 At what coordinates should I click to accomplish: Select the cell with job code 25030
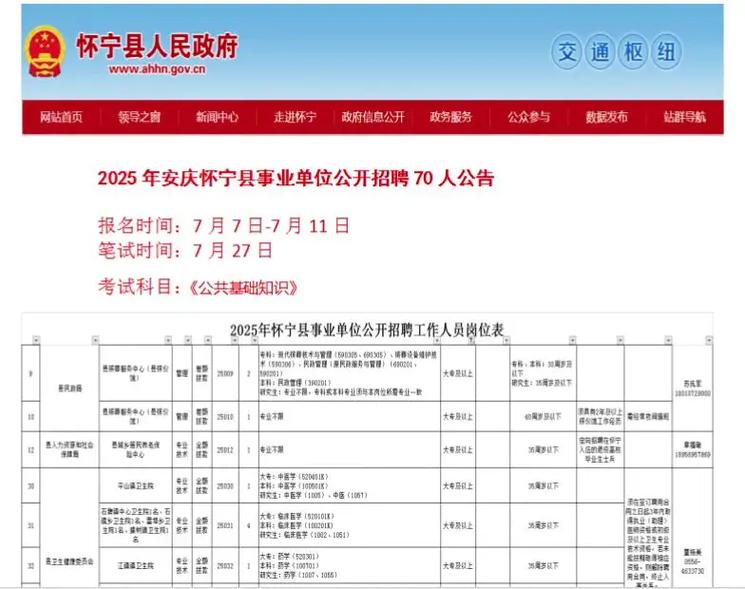coord(225,486)
